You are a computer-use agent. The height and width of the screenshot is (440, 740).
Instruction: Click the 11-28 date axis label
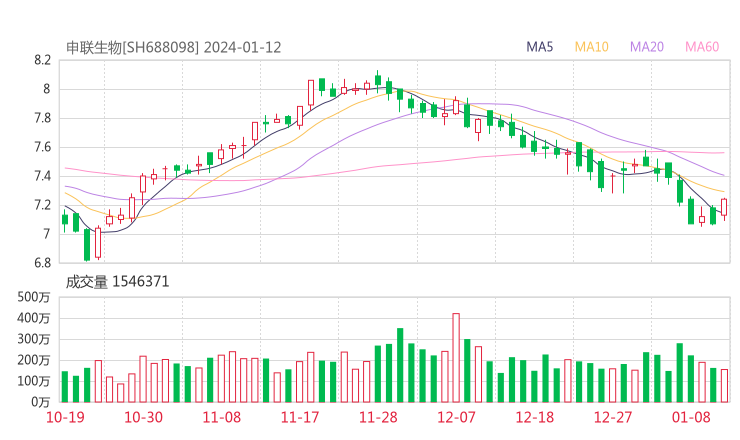pyautogui.click(x=378, y=417)
